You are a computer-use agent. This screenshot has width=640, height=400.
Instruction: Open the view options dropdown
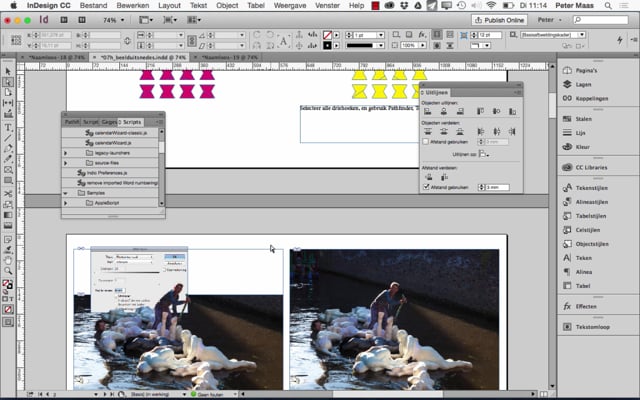(x=146, y=20)
